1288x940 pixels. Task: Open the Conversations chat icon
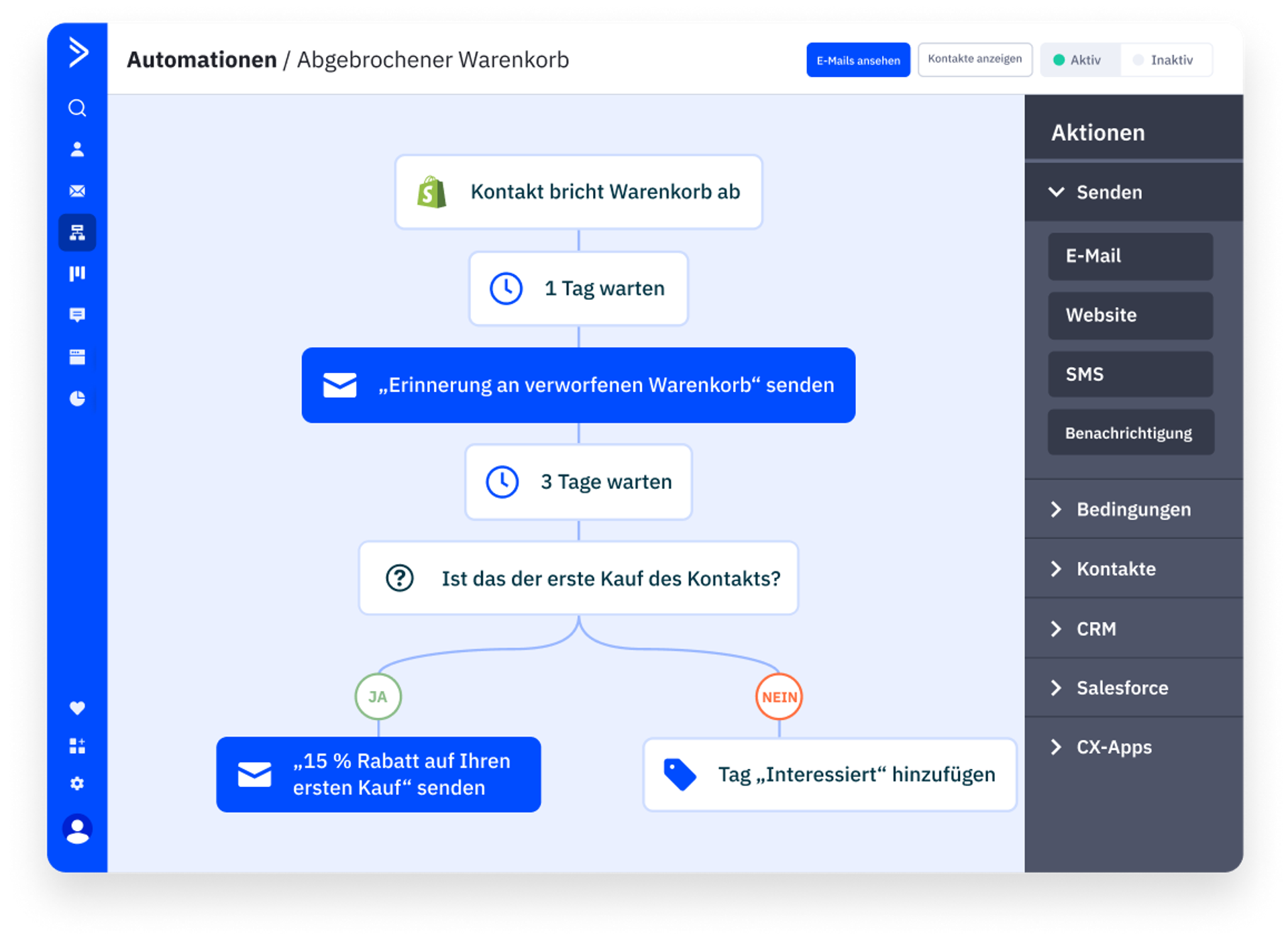[77, 315]
